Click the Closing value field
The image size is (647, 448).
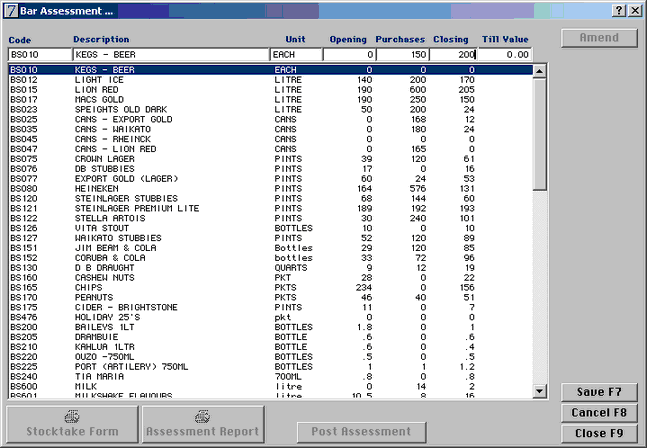[453, 54]
